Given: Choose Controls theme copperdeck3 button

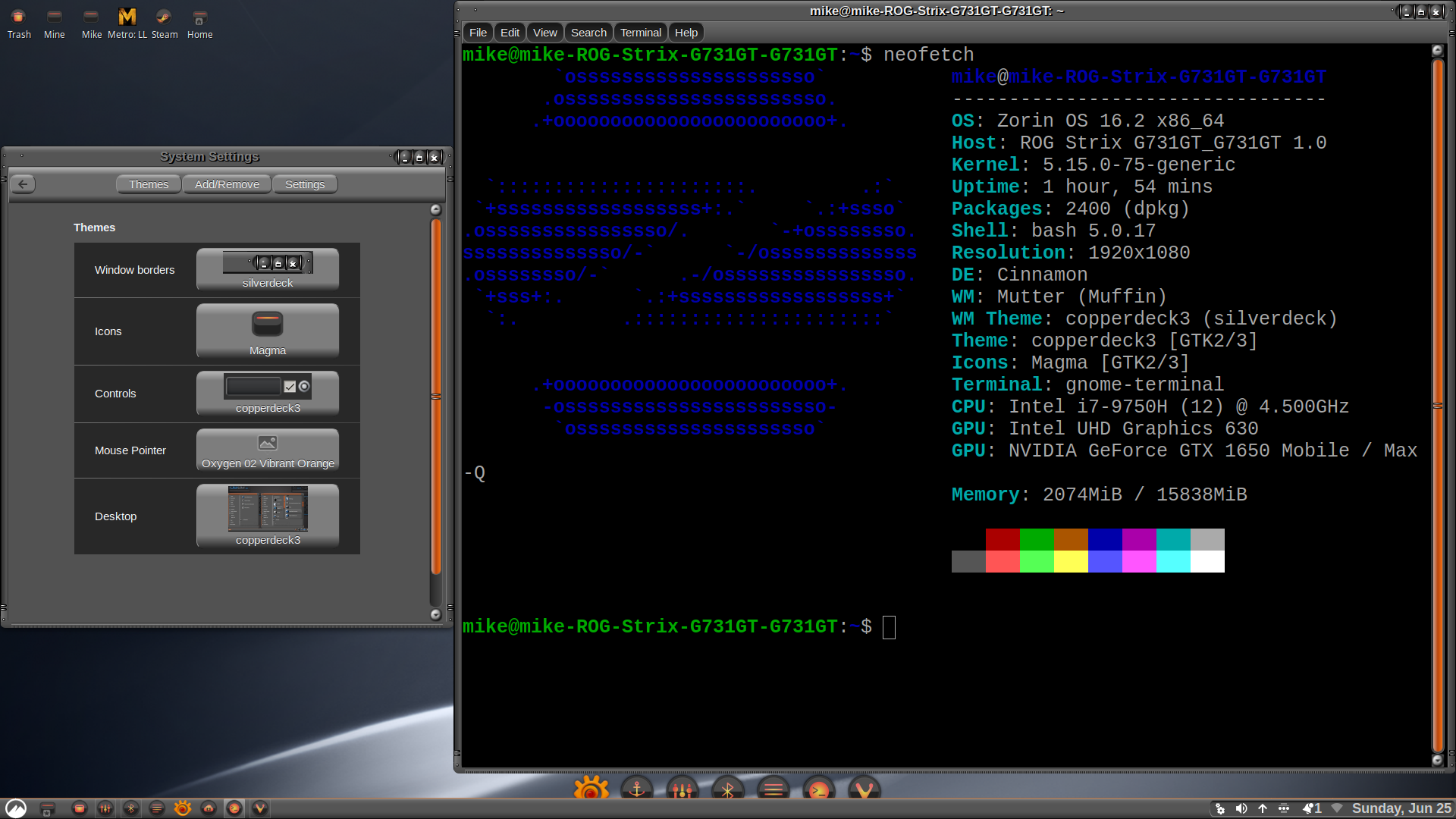Looking at the screenshot, I should coord(268,393).
